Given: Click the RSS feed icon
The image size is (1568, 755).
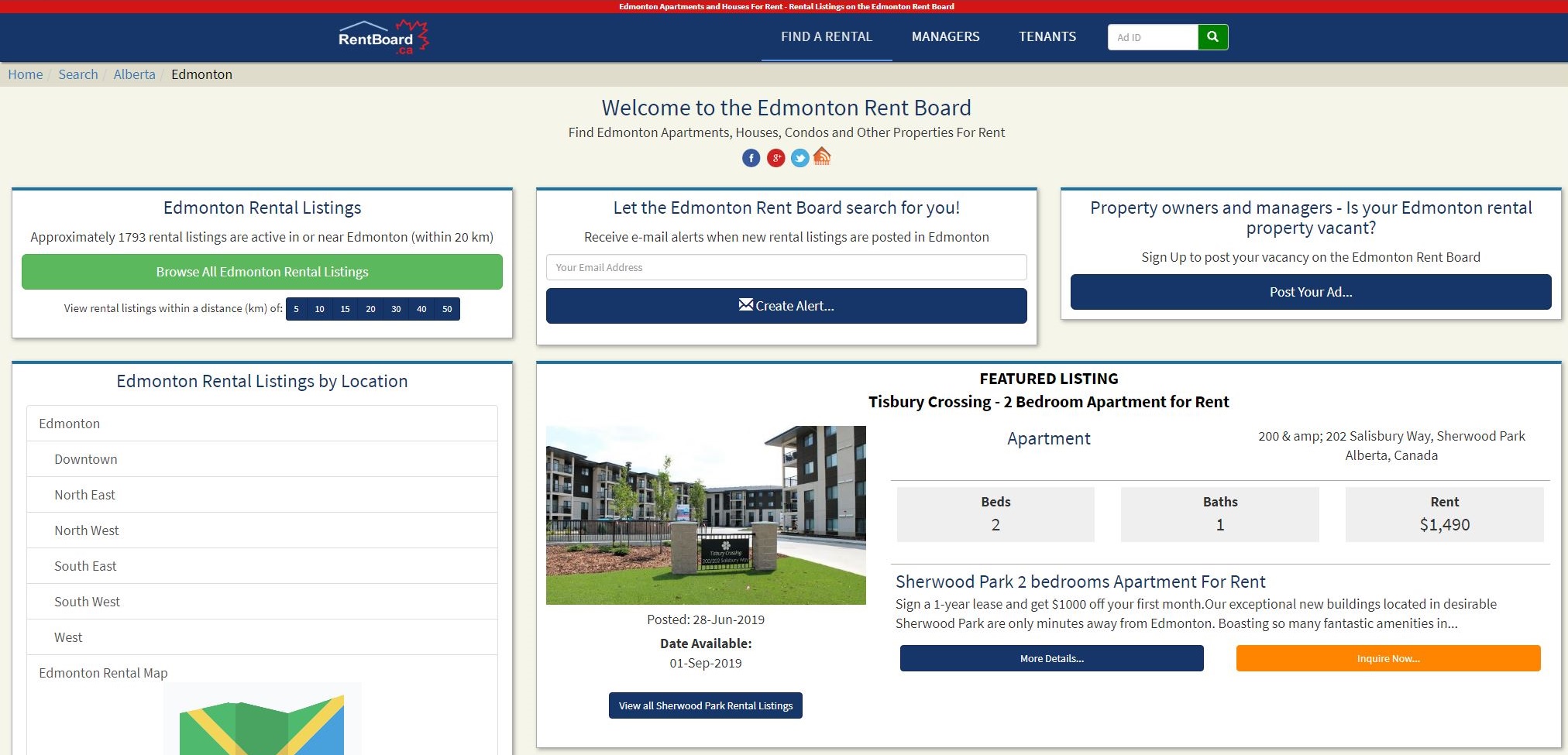Looking at the screenshot, I should point(823,156).
